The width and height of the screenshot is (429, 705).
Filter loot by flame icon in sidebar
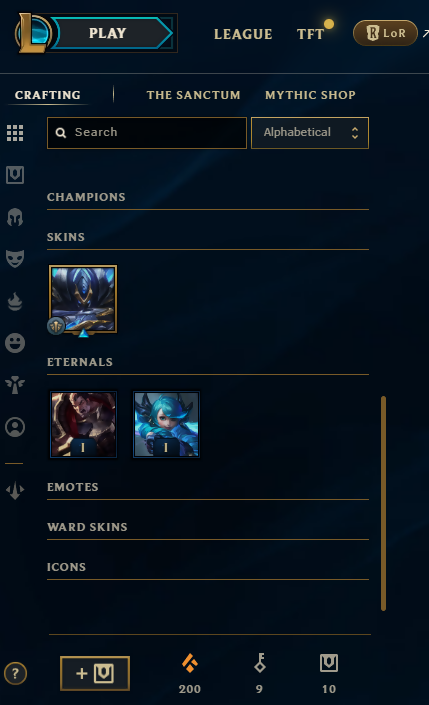15,301
